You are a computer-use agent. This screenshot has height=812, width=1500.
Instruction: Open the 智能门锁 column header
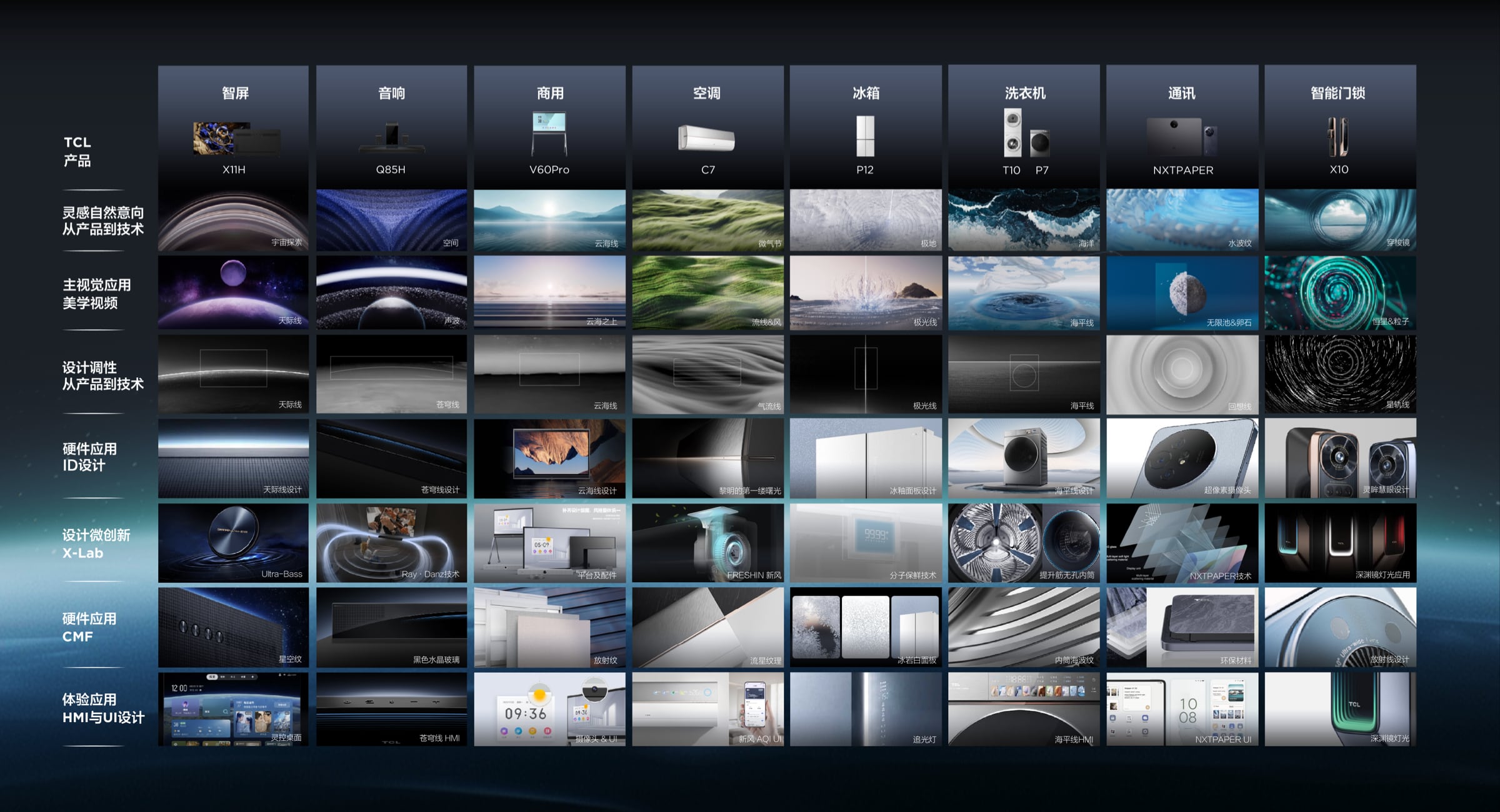pyautogui.click(x=1337, y=93)
